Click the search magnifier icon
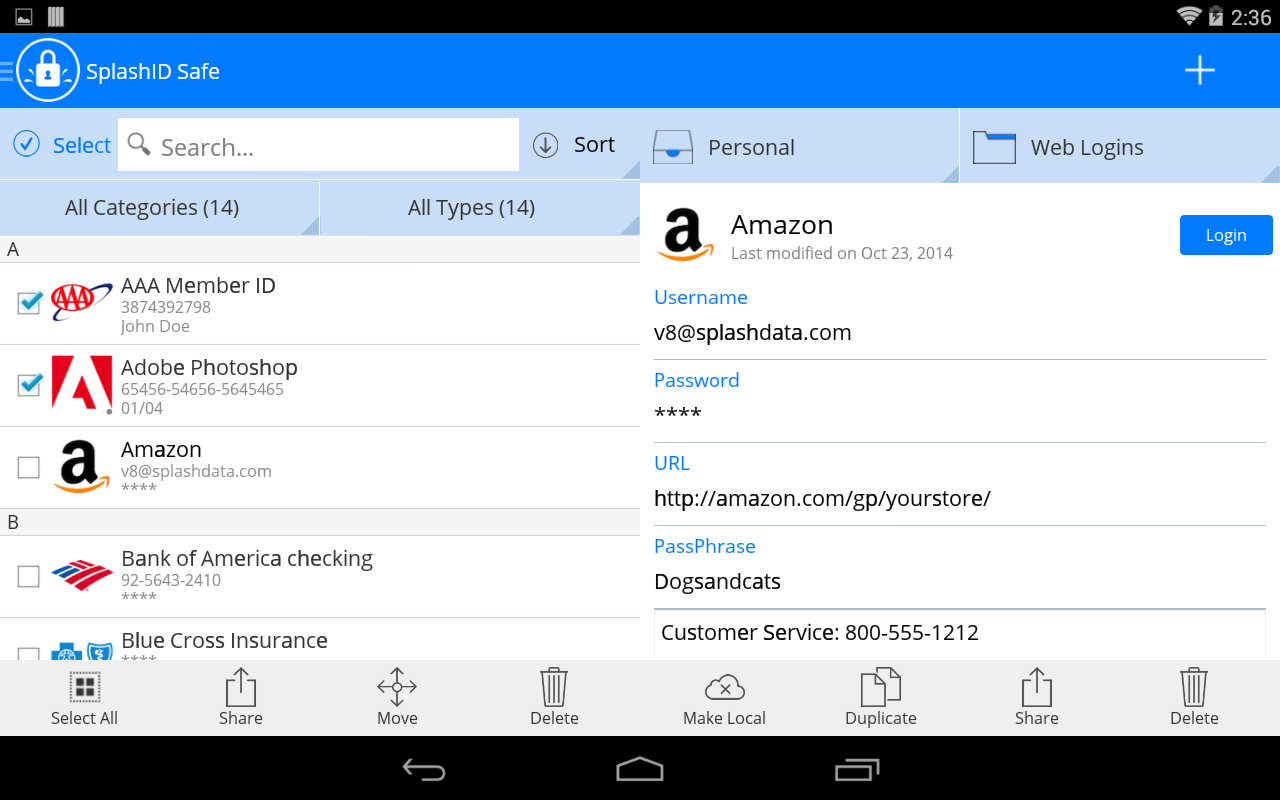This screenshot has height=800, width=1280. pos(139,144)
